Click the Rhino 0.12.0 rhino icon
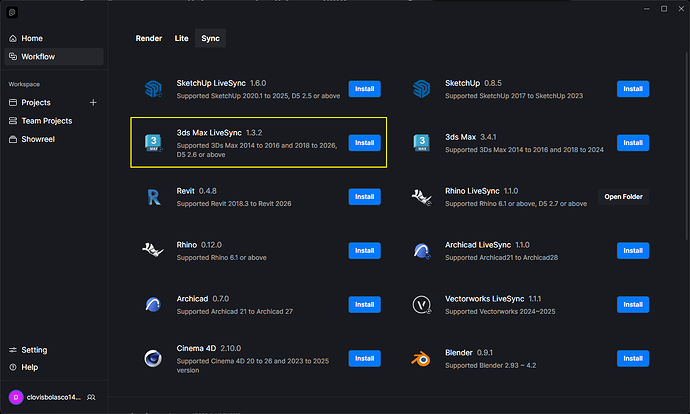 [153, 250]
